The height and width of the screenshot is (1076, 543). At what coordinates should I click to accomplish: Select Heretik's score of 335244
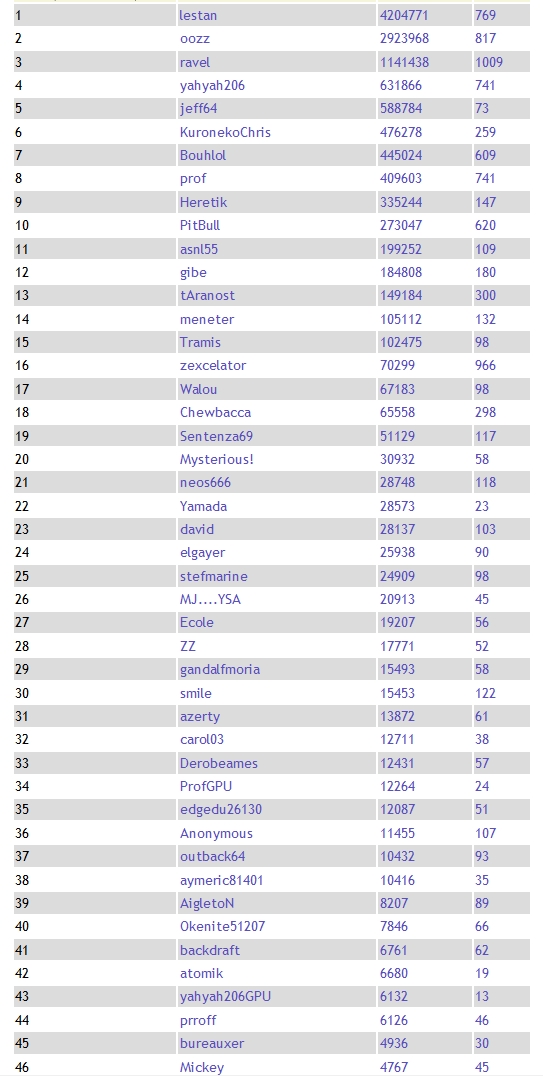click(401, 202)
